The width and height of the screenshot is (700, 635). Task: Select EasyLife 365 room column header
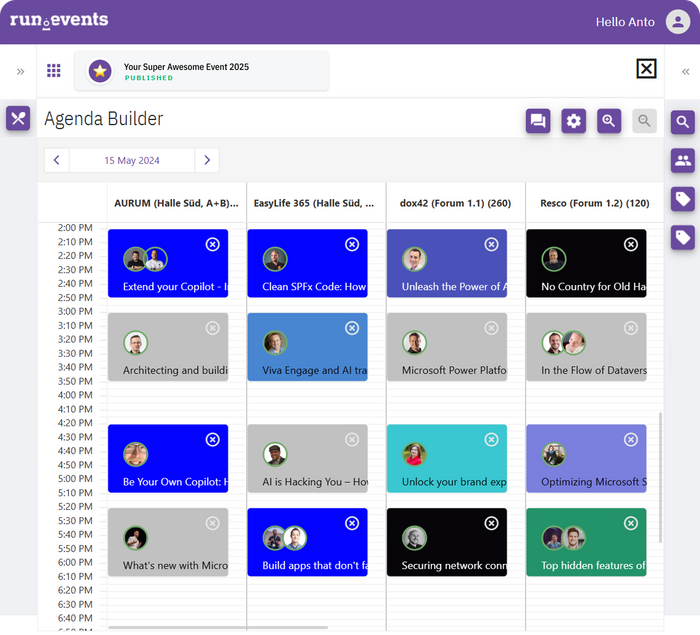point(316,203)
